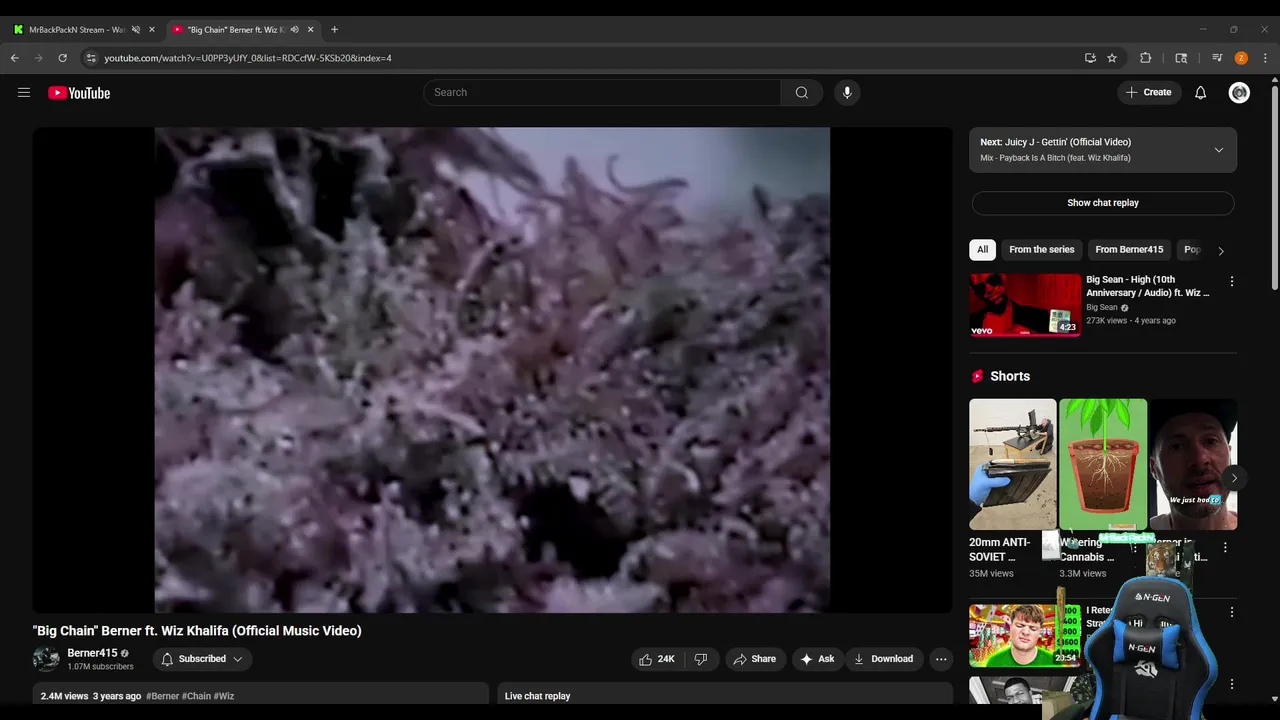The image size is (1280, 720).
Task: Go back in browser history
Action: click(x=15, y=58)
